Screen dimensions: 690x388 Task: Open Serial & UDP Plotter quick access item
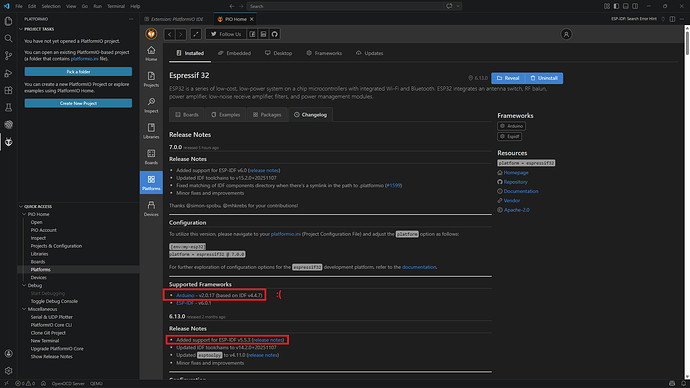pyautogui.click(x=51, y=317)
